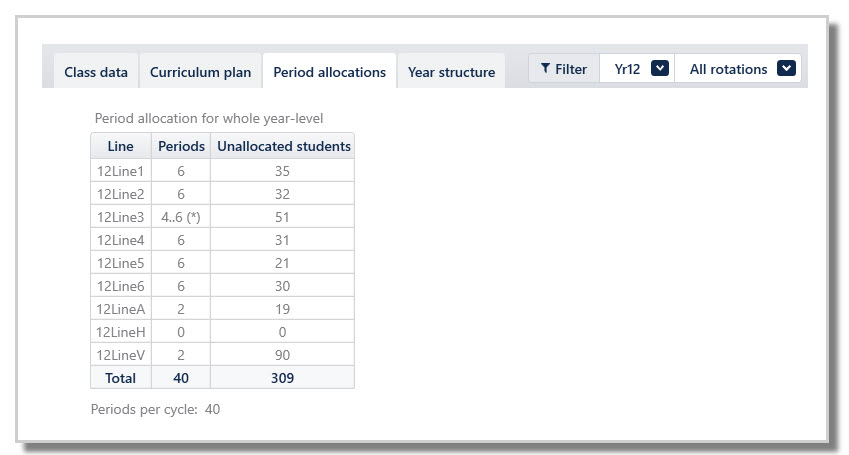The width and height of the screenshot is (849, 455).
Task: Switch to the Class data tab
Action: pyautogui.click(x=96, y=72)
